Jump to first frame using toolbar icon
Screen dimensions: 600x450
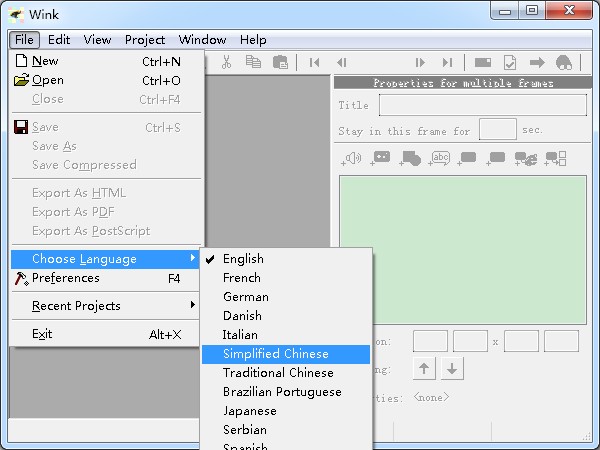314,62
